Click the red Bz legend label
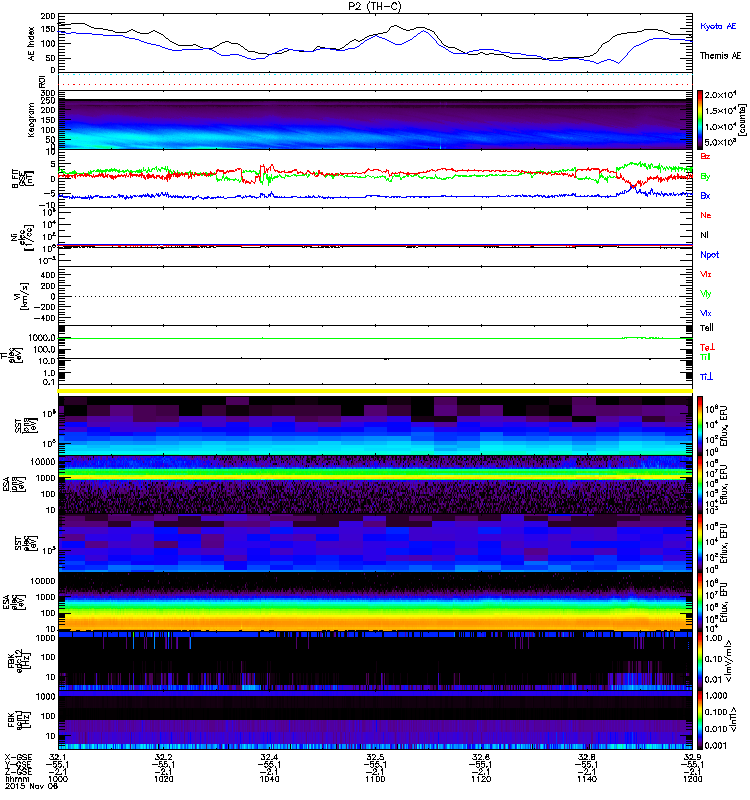750x800 pixels. click(x=705, y=156)
